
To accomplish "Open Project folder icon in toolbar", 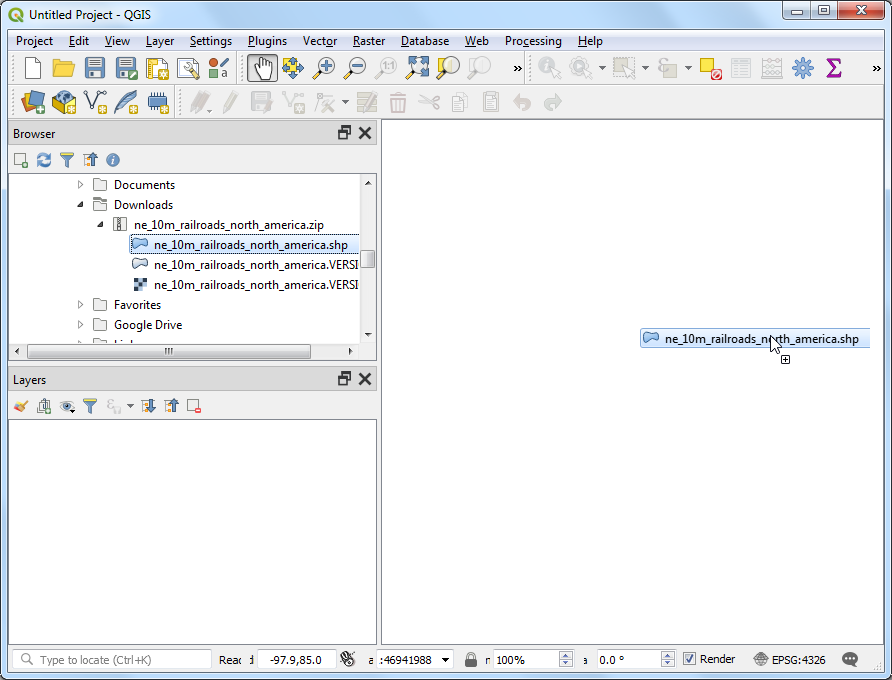I will tap(64, 68).
